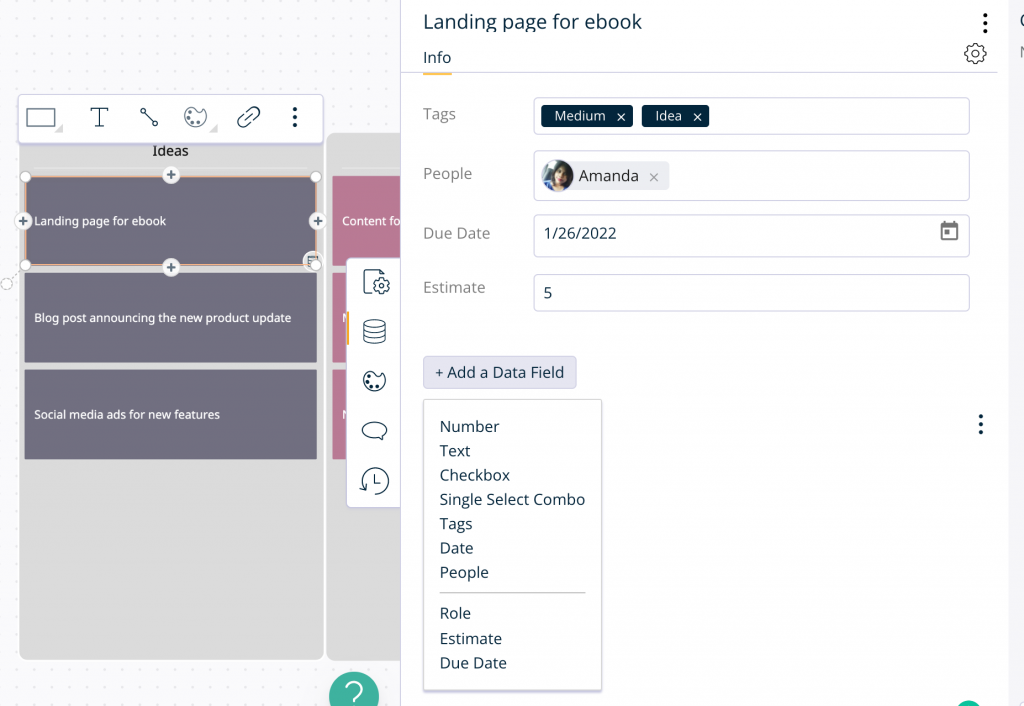This screenshot has width=1024, height=706.
Task: Choose Checkbox from data field list
Action: pos(475,475)
